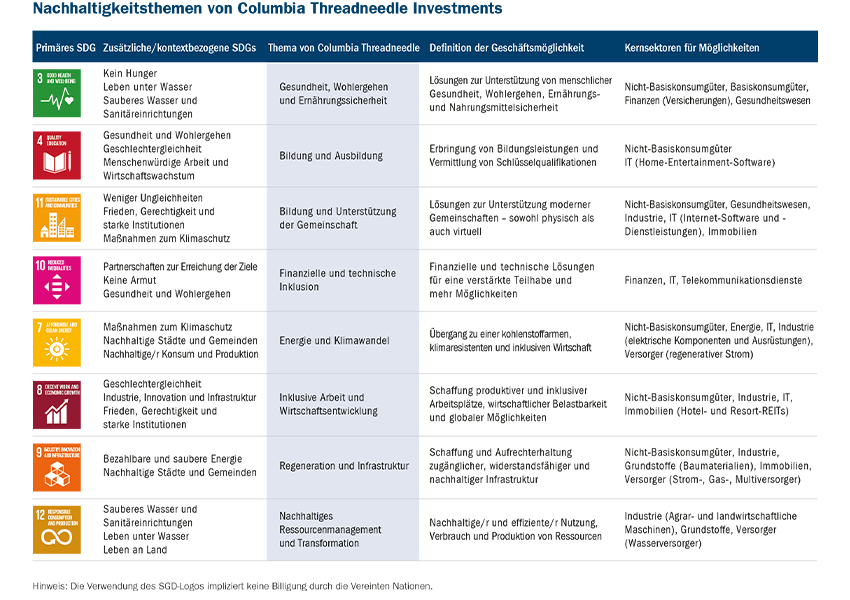Select theme cell 'Gesundheit, Wohlergehen und Ernährungssicherheit'
850x600 pixels.
[x=334, y=94]
